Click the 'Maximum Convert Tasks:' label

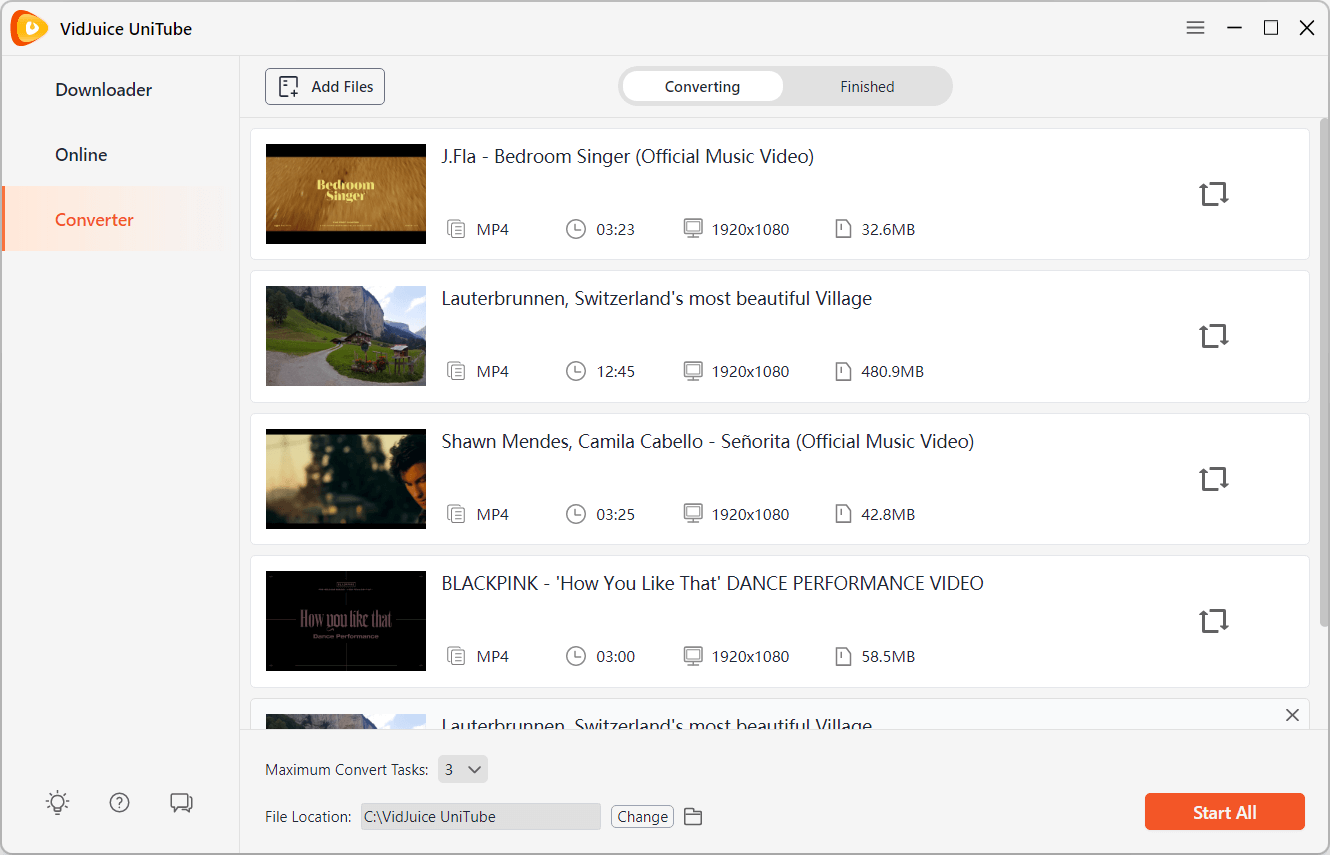pyautogui.click(x=347, y=770)
